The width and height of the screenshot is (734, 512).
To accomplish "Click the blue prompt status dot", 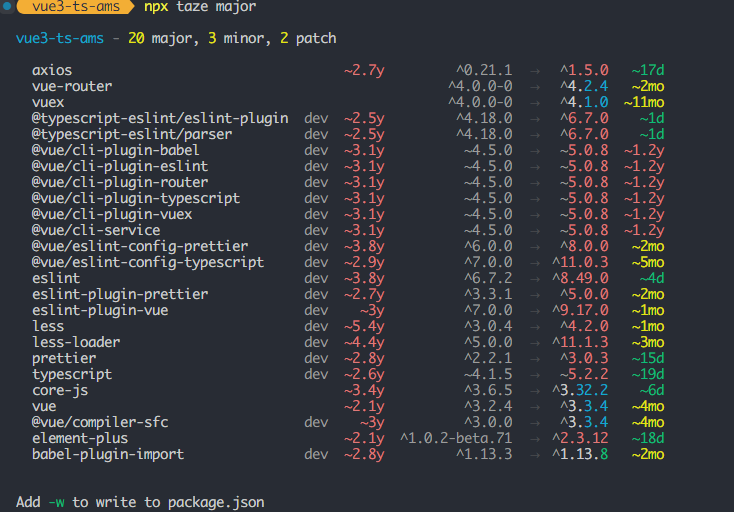I will click(x=7, y=6).
